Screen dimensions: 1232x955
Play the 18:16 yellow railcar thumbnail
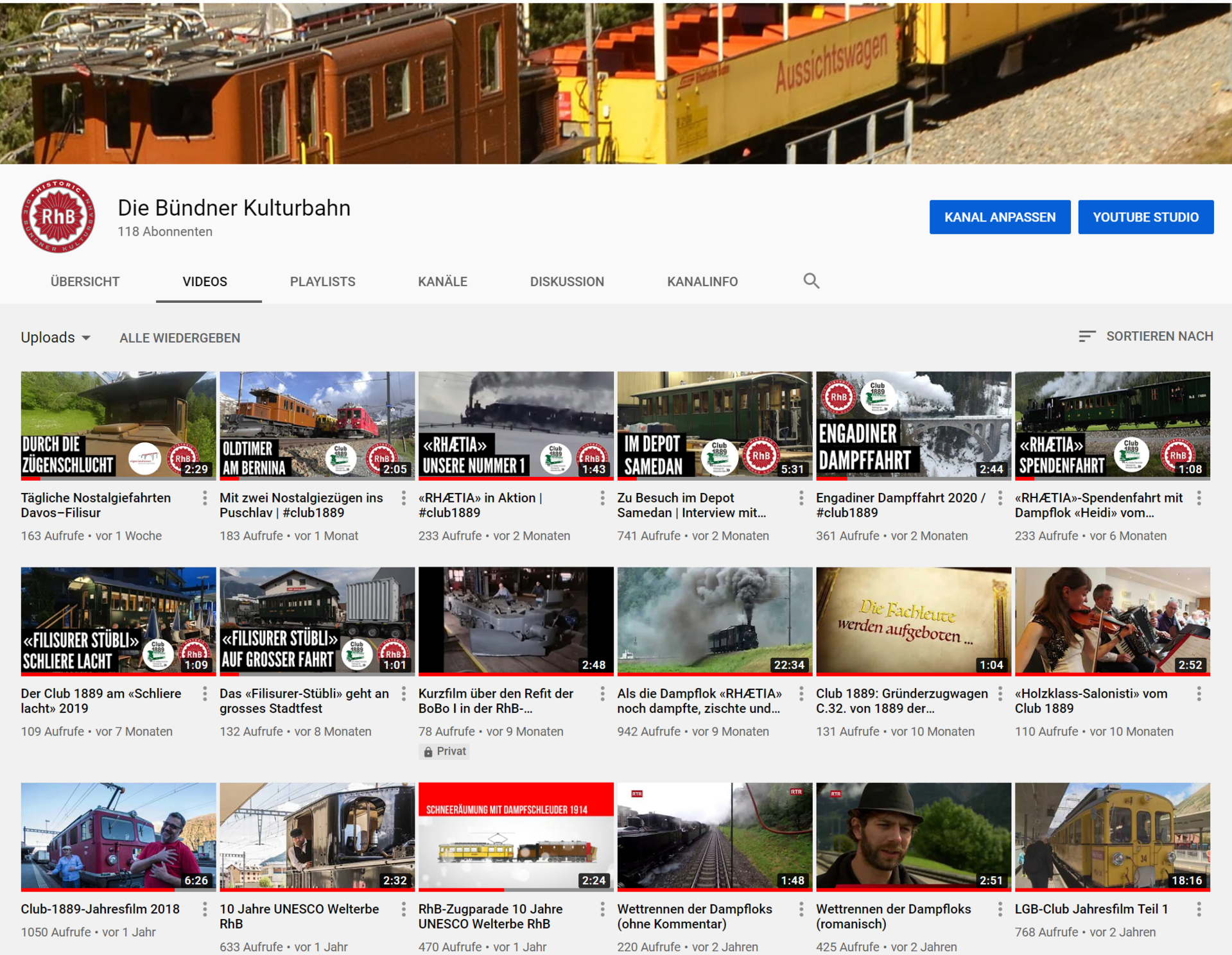coord(1112,837)
